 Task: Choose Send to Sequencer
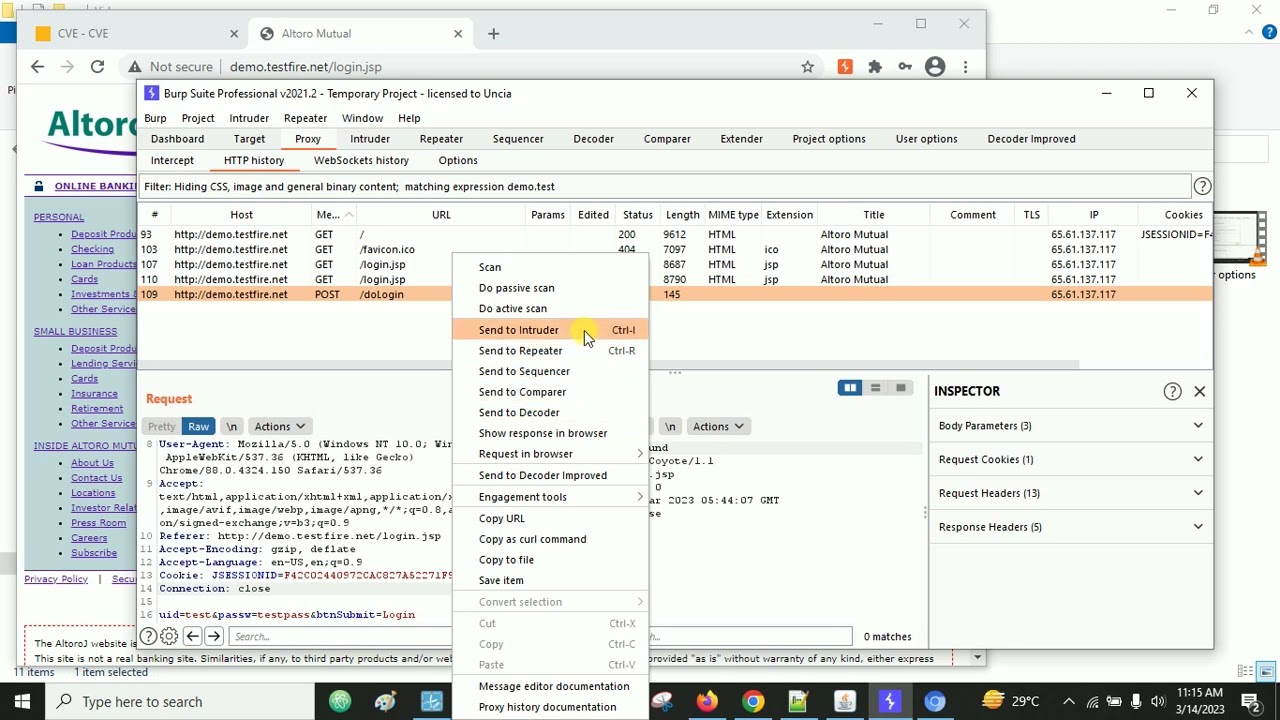click(550, 371)
